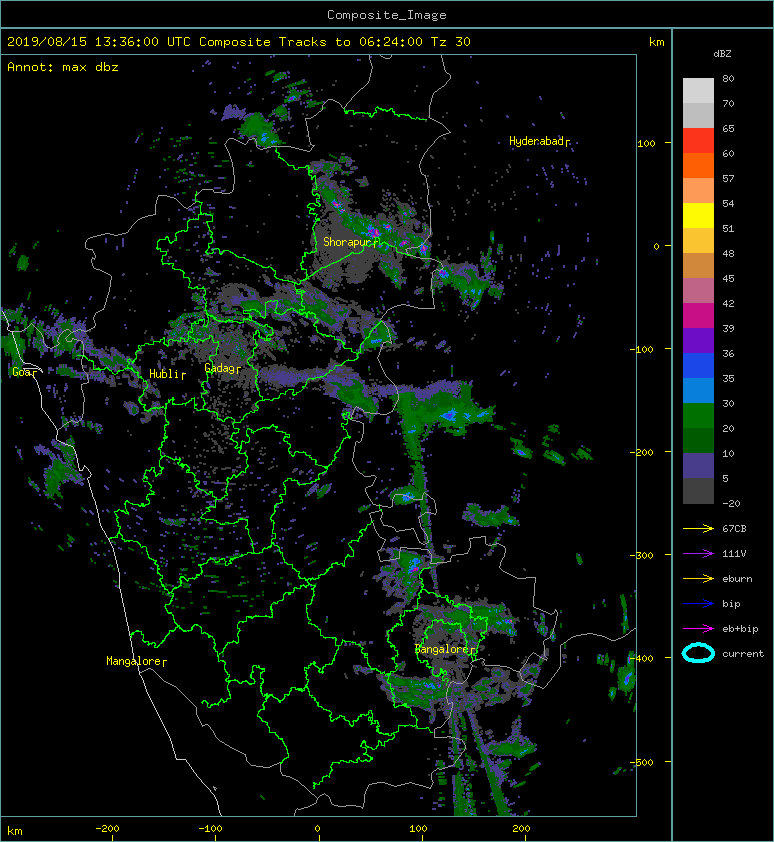The width and height of the screenshot is (774, 842).
Task: Click the magenta arrow icon beside eb+bip
Action: (x=698, y=628)
